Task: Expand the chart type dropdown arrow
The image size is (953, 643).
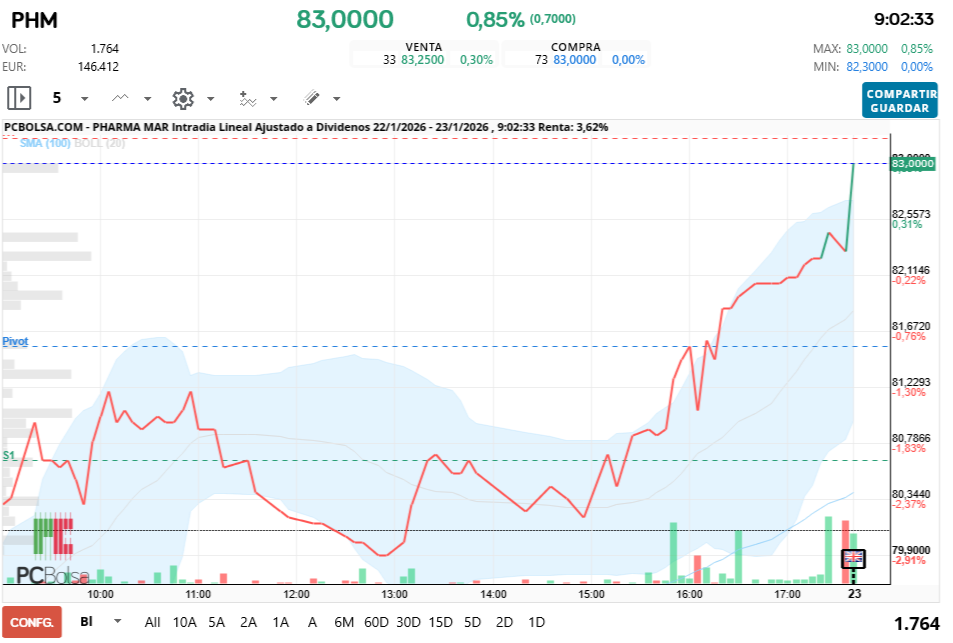Action: pos(147,98)
